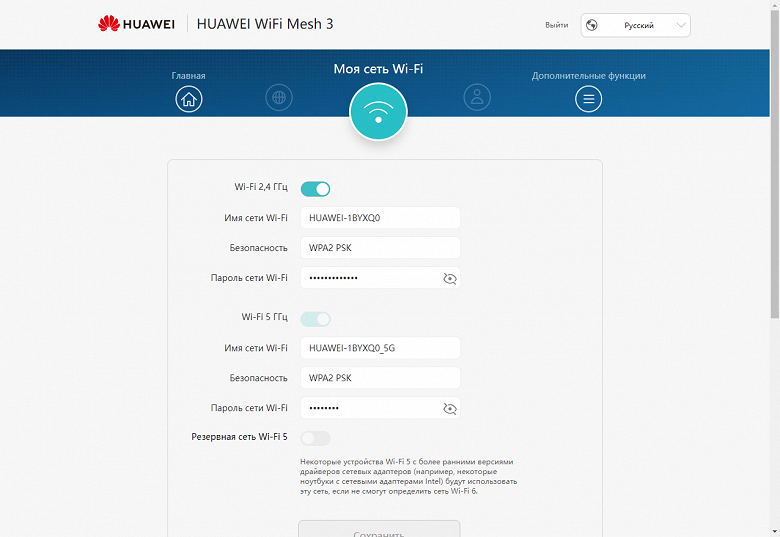The width and height of the screenshot is (780, 537).
Task: Click the globe icon in language selector
Action: point(591,25)
